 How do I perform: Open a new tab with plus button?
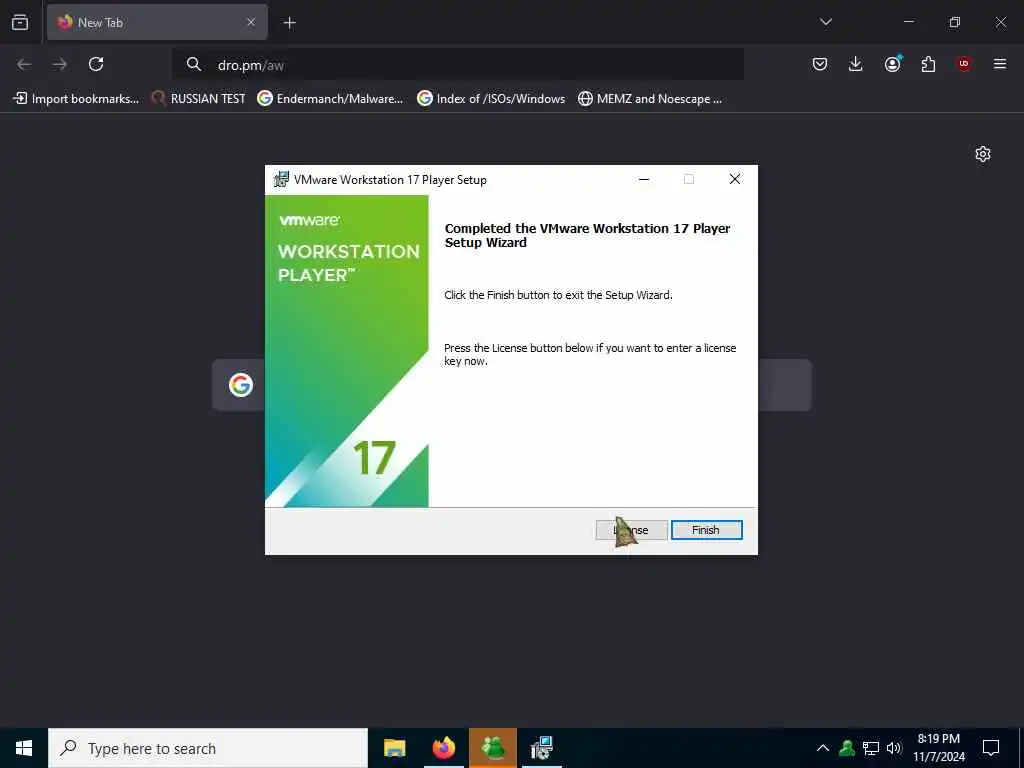click(x=289, y=23)
